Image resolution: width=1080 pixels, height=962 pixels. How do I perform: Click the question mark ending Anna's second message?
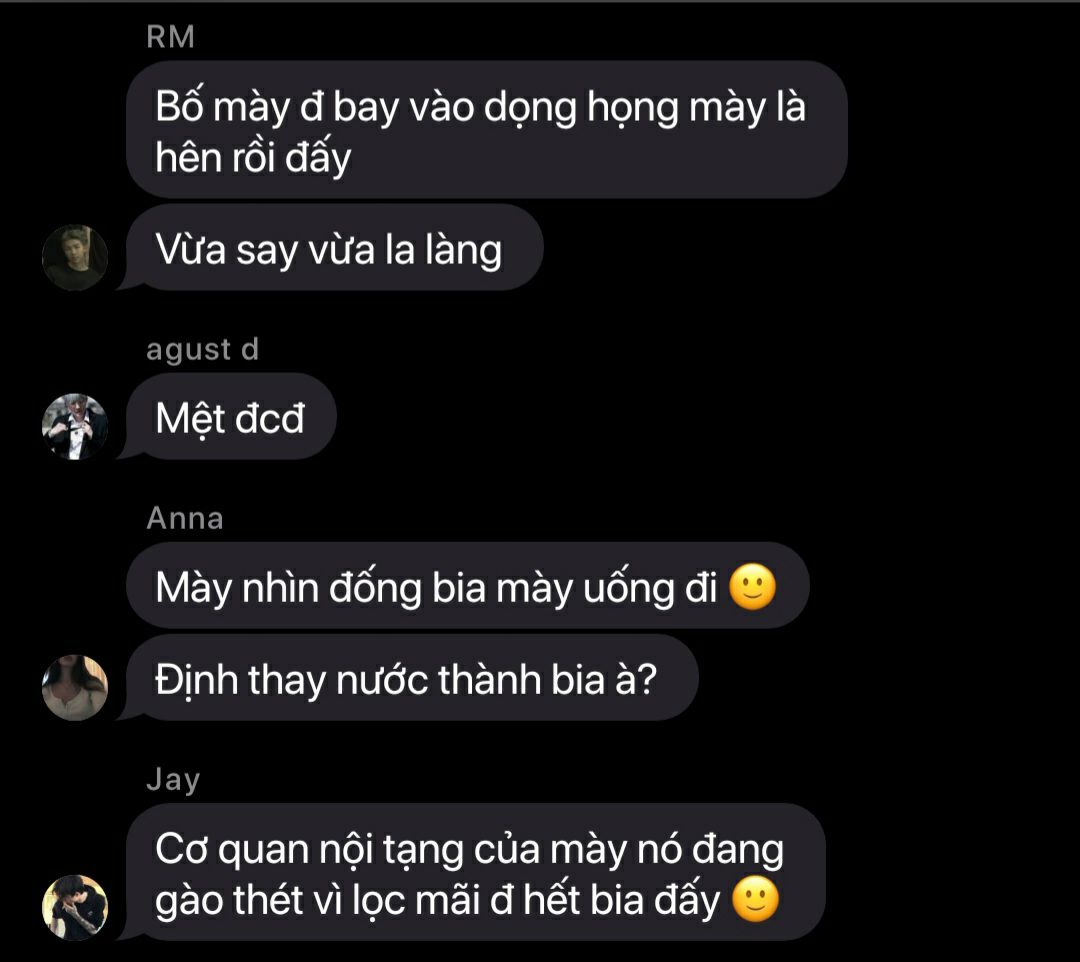click(x=647, y=680)
